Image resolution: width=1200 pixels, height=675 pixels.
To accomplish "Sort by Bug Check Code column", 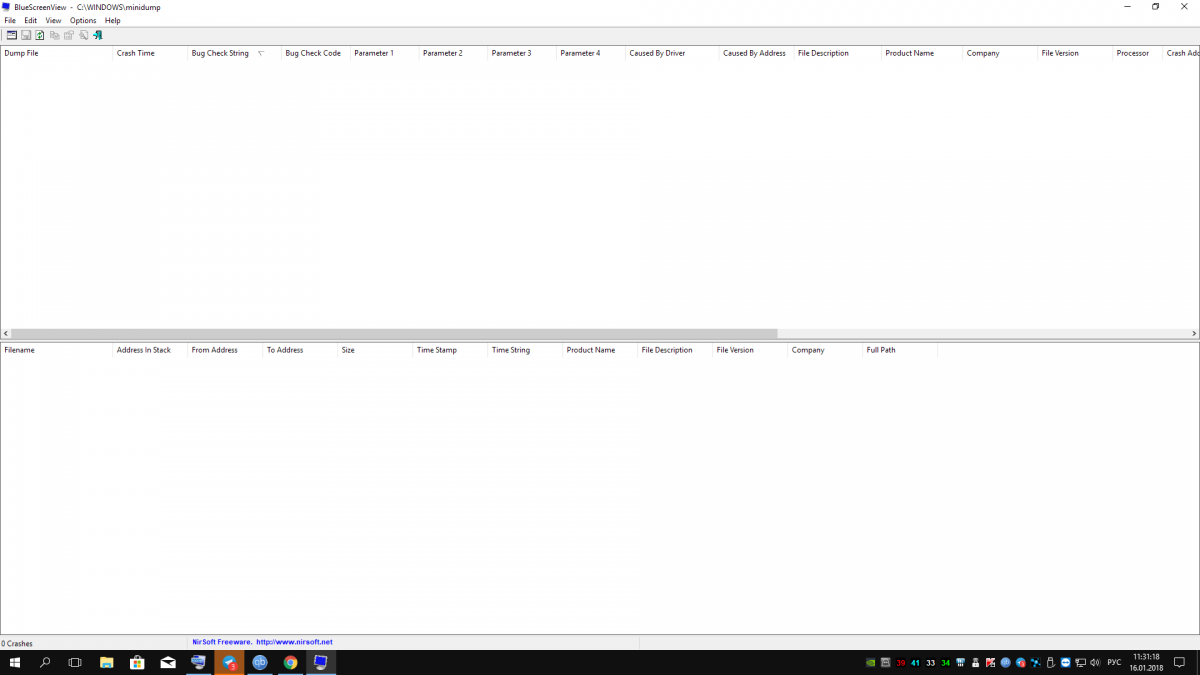I will [x=315, y=53].
